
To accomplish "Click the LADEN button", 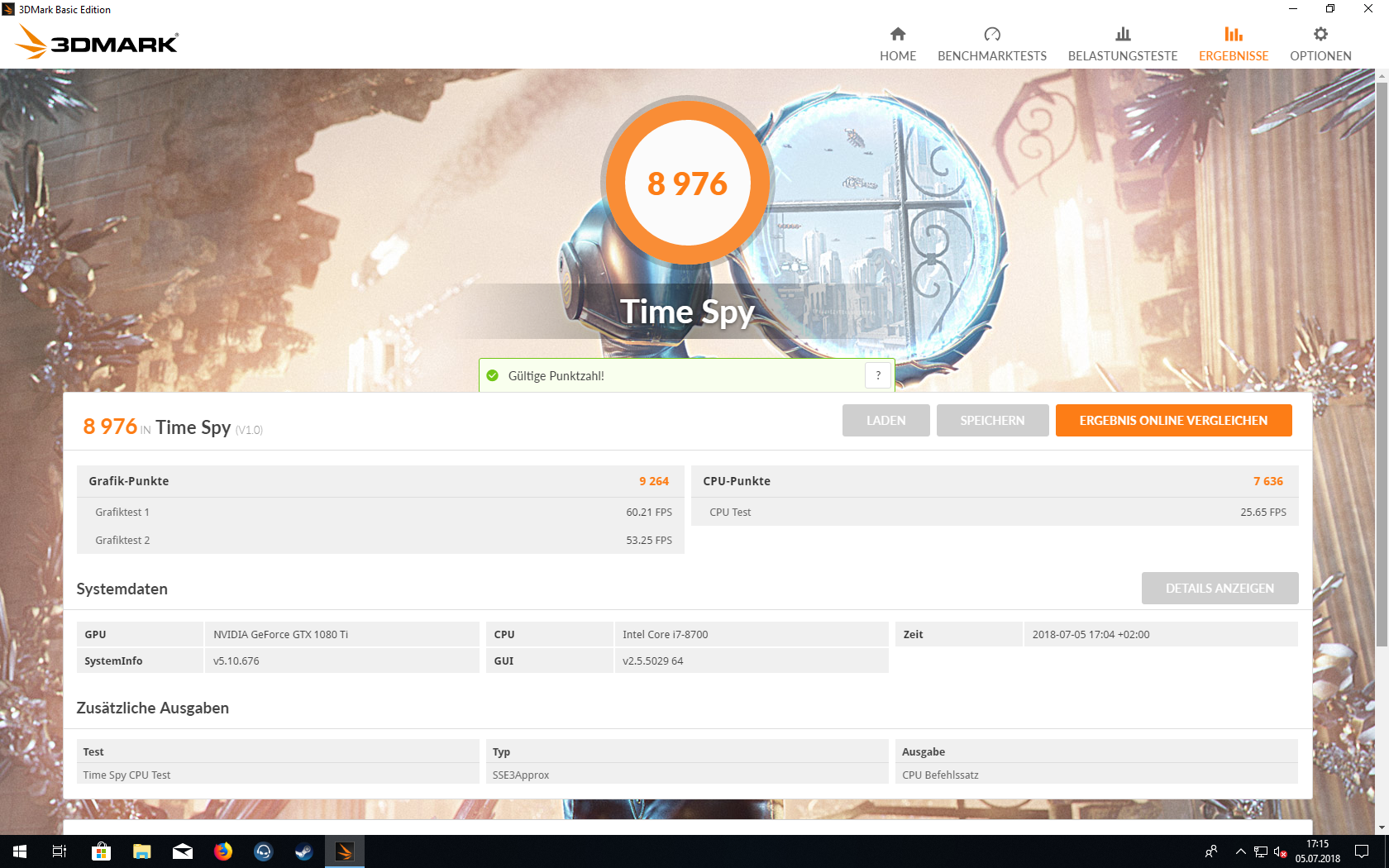I will click(x=885, y=420).
